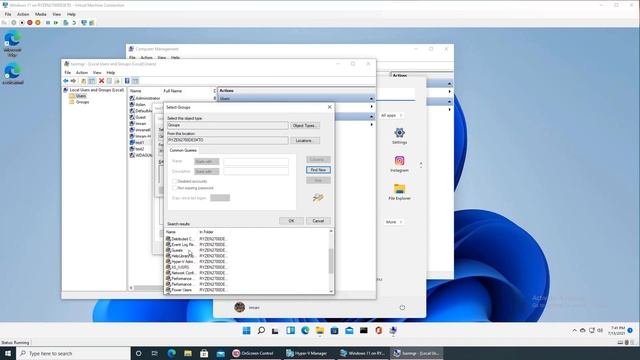Open the Description 'Starts with' dropdown
Viewport: 640px width, 360px height.
click(207, 171)
